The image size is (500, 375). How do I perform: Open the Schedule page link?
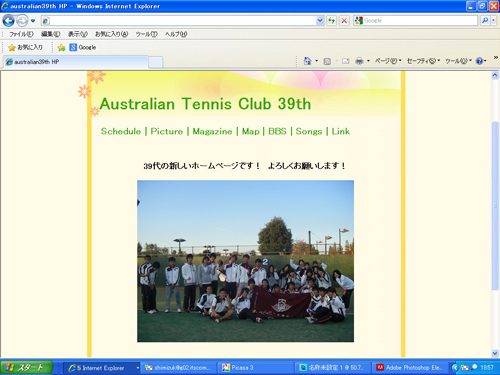tap(121, 131)
